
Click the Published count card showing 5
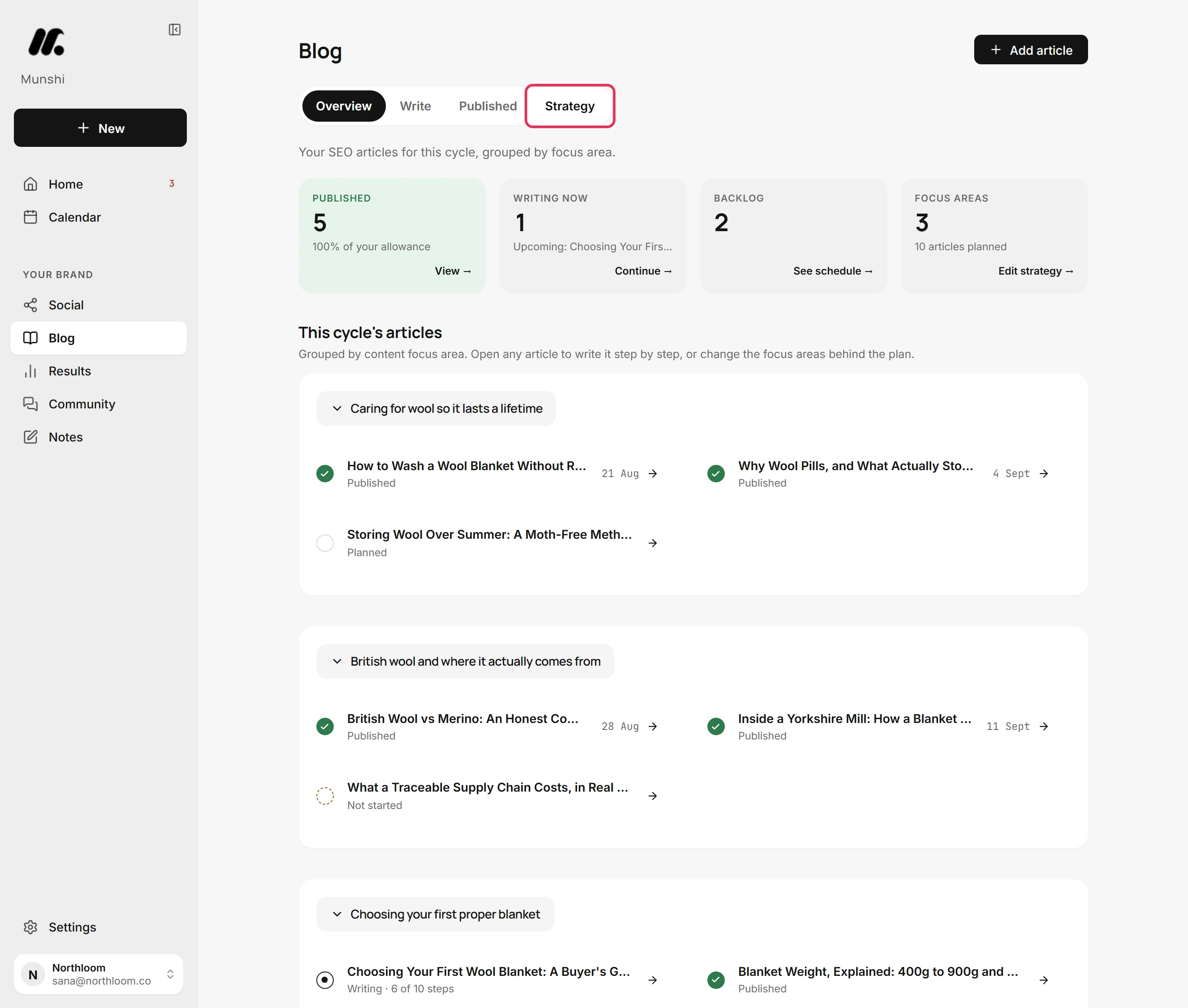pos(392,236)
